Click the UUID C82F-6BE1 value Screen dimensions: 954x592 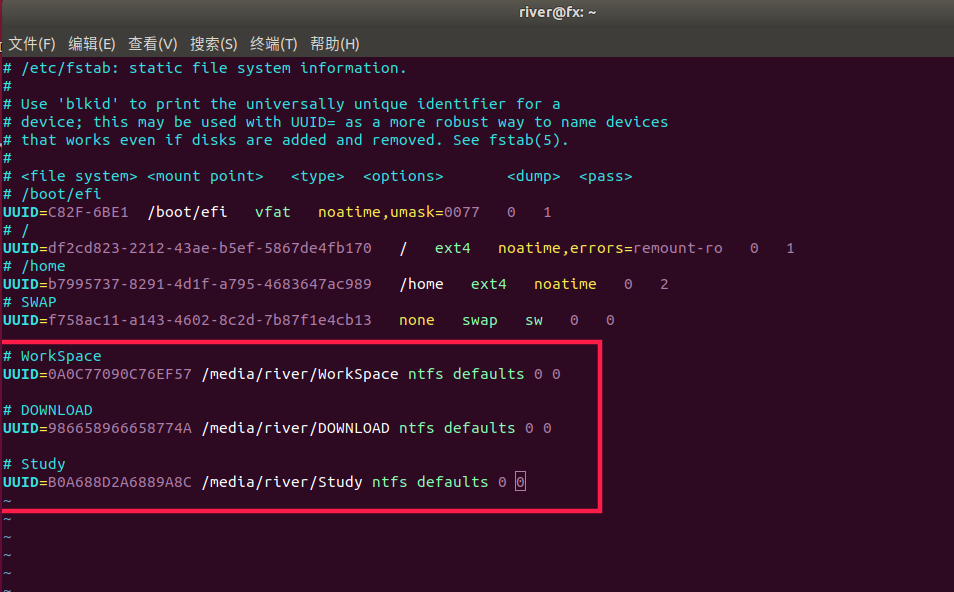[x=88, y=212]
